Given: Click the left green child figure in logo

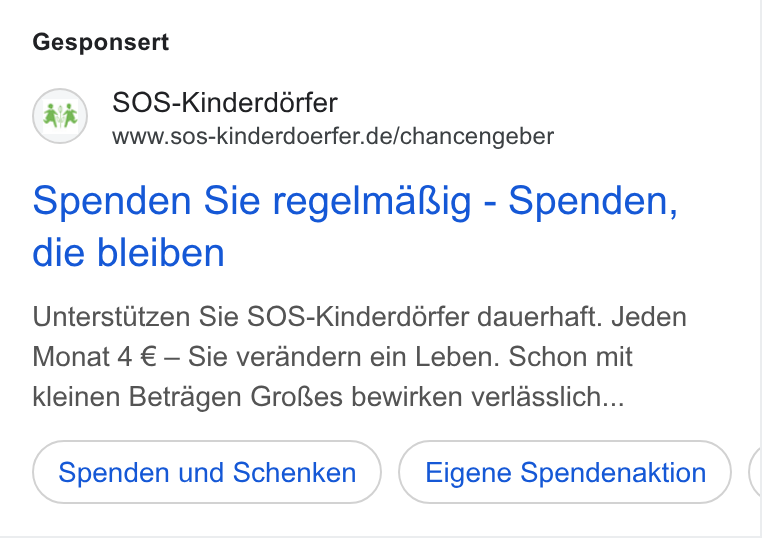Looking at the screenshot, I should (x=51, y=114).
